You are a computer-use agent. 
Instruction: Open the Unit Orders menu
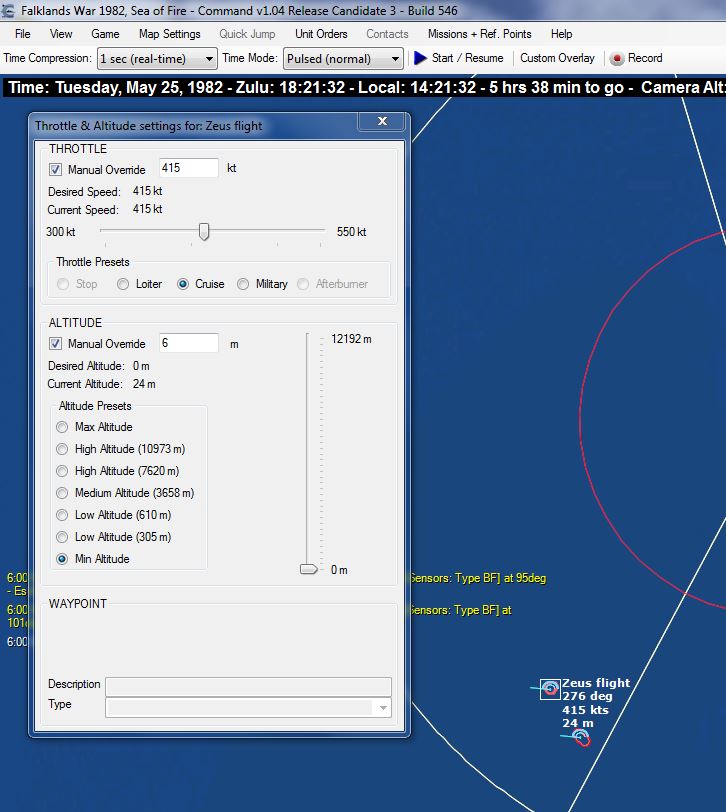coord(321,34)
